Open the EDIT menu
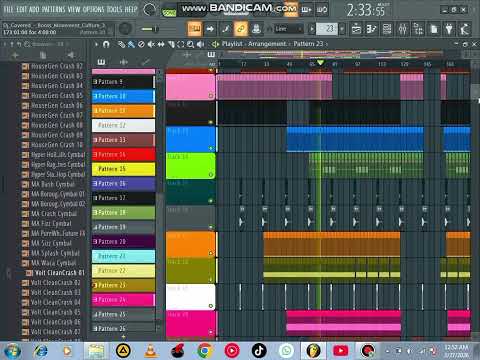This screenshot has width=480, height=360. tap(22, 9)
